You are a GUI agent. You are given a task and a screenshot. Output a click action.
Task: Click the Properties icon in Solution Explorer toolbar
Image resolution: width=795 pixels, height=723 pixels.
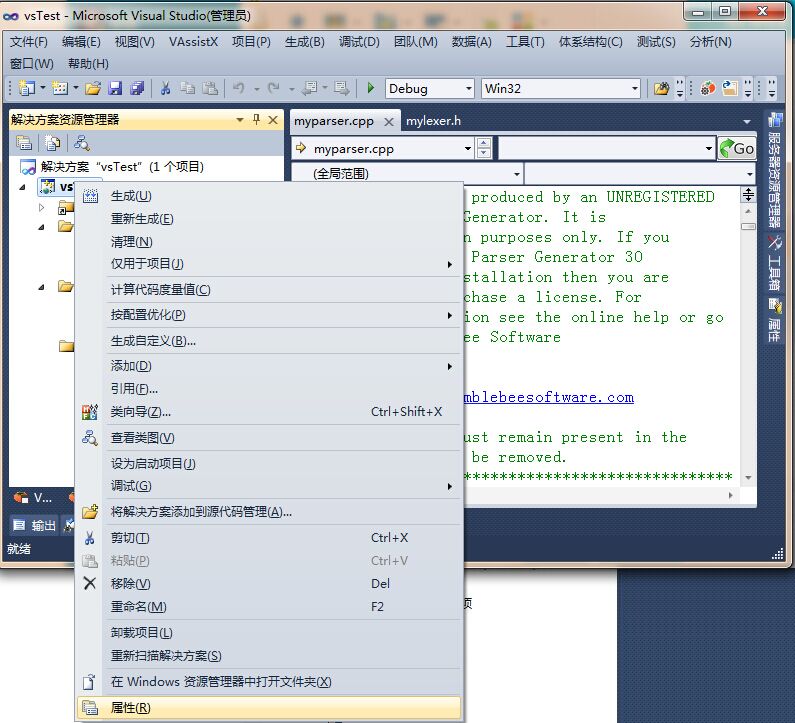(24, 143)
